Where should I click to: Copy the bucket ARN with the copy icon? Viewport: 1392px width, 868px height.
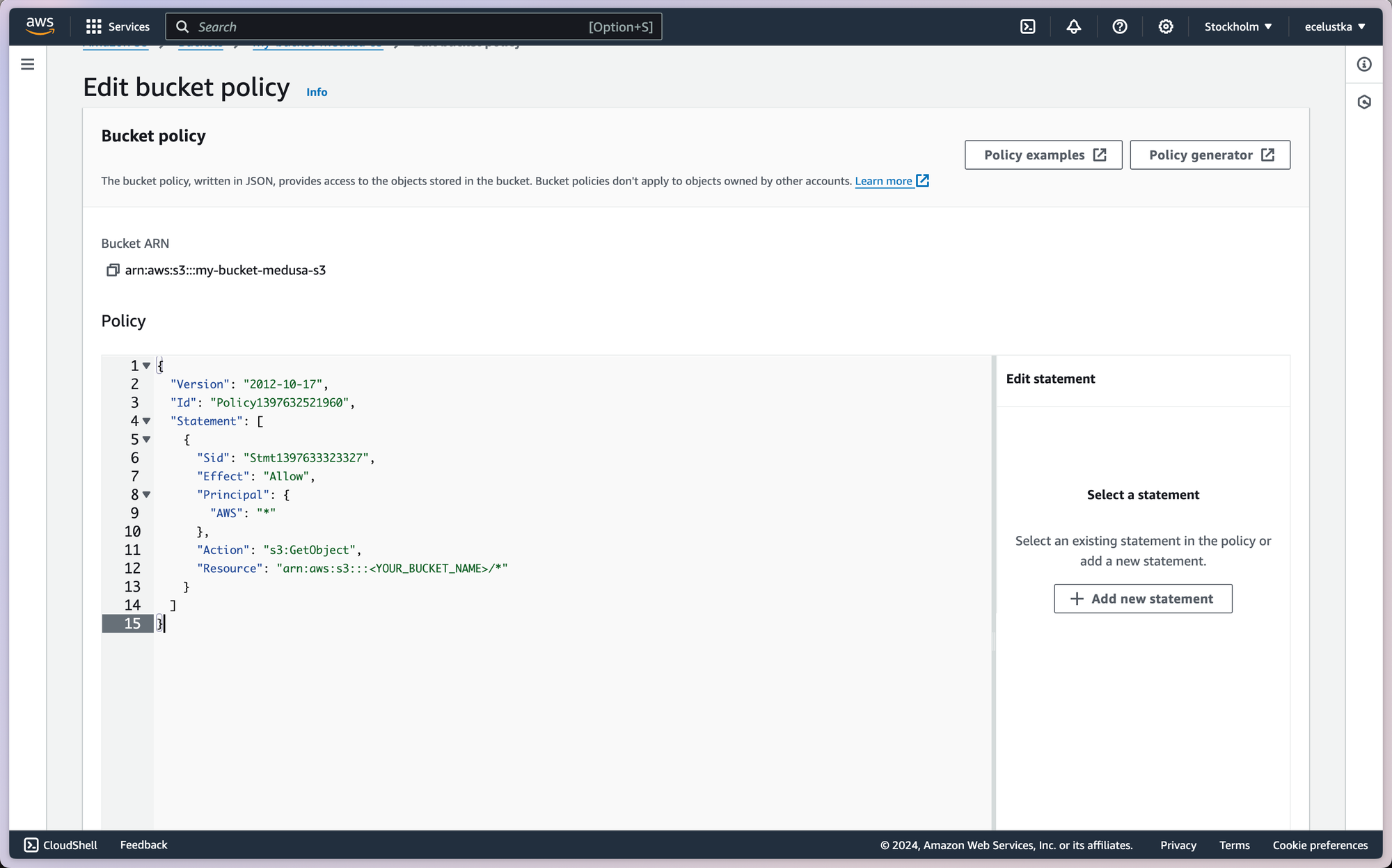[112, 270]
